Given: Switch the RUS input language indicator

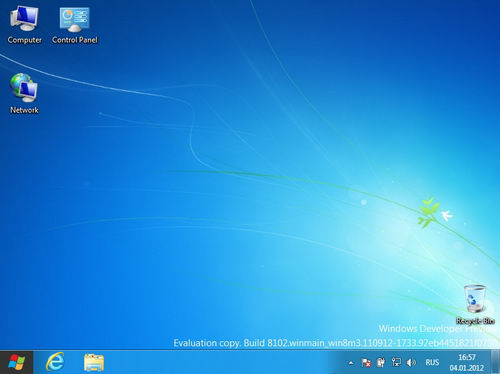Looking at the screenshot, I should pos(432,362).
